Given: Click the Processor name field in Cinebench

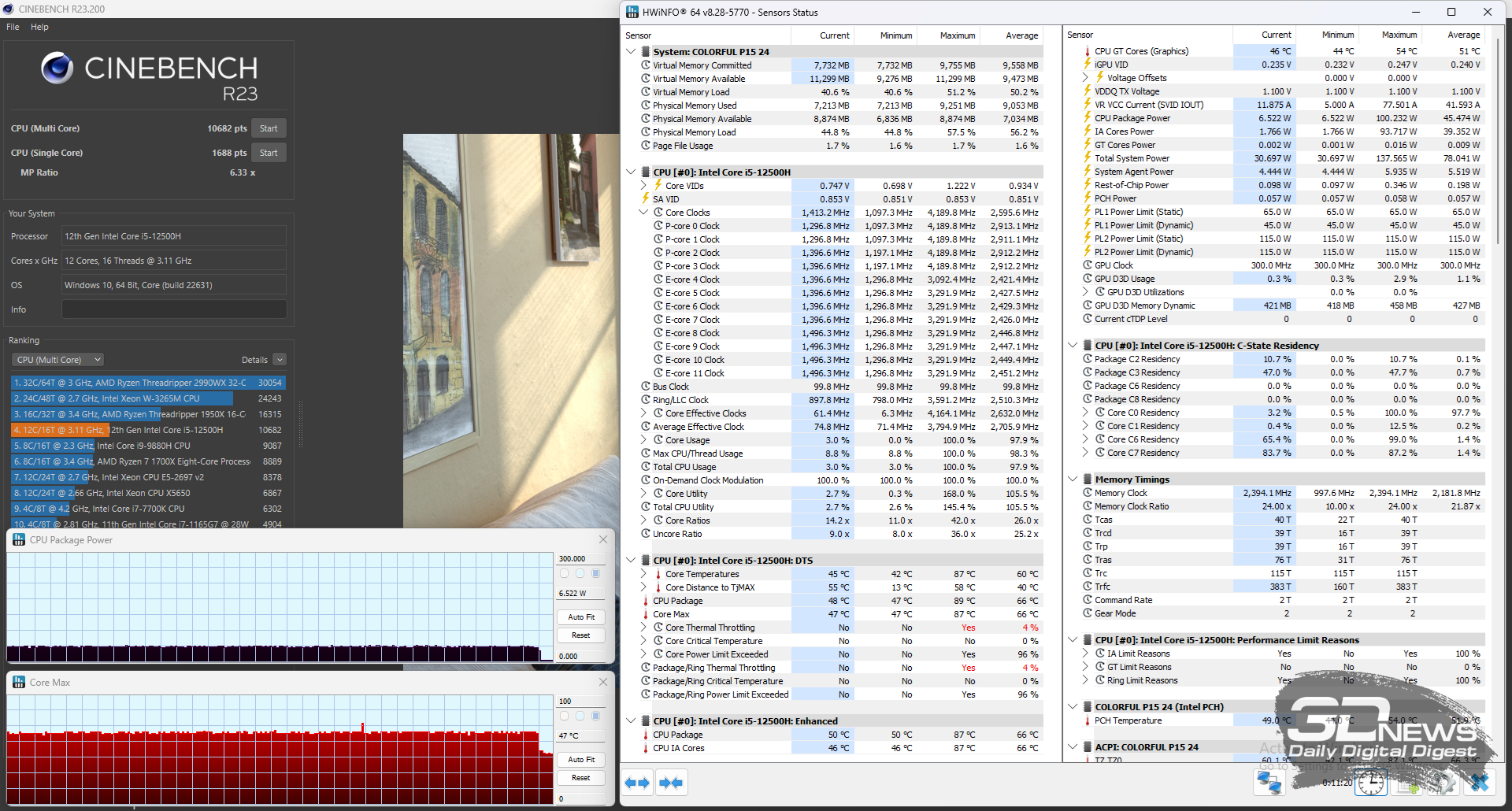Looking at the screenshot, I should click(174, 236).
